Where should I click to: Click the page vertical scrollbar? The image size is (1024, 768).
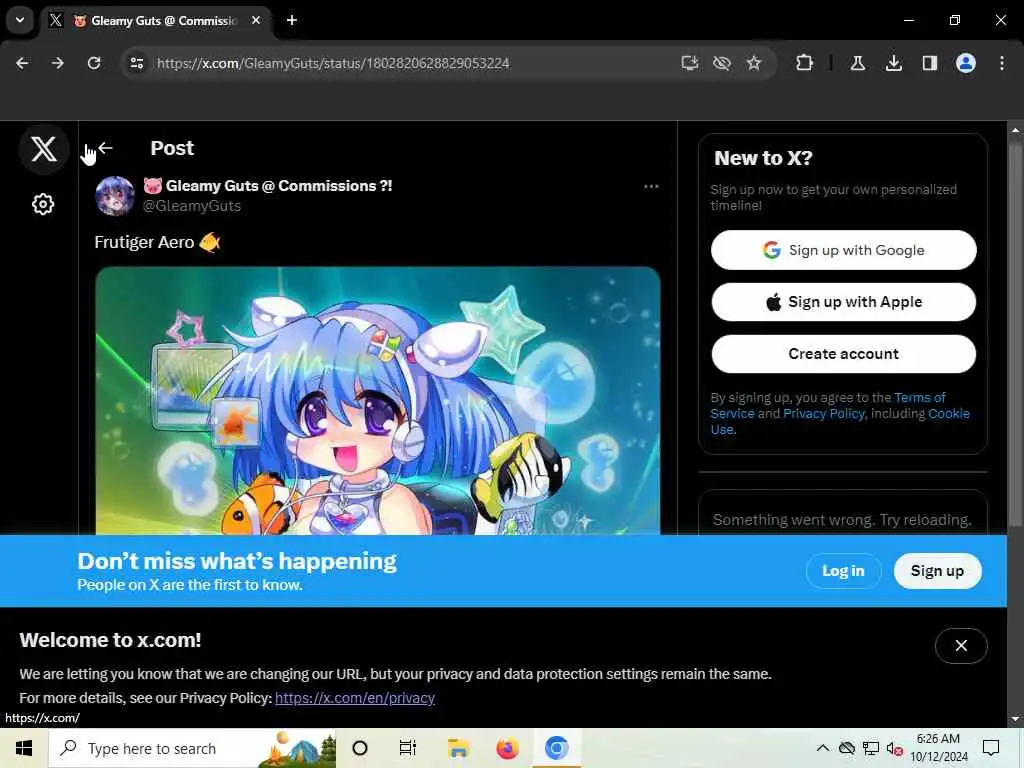[x=1015, y=333]
